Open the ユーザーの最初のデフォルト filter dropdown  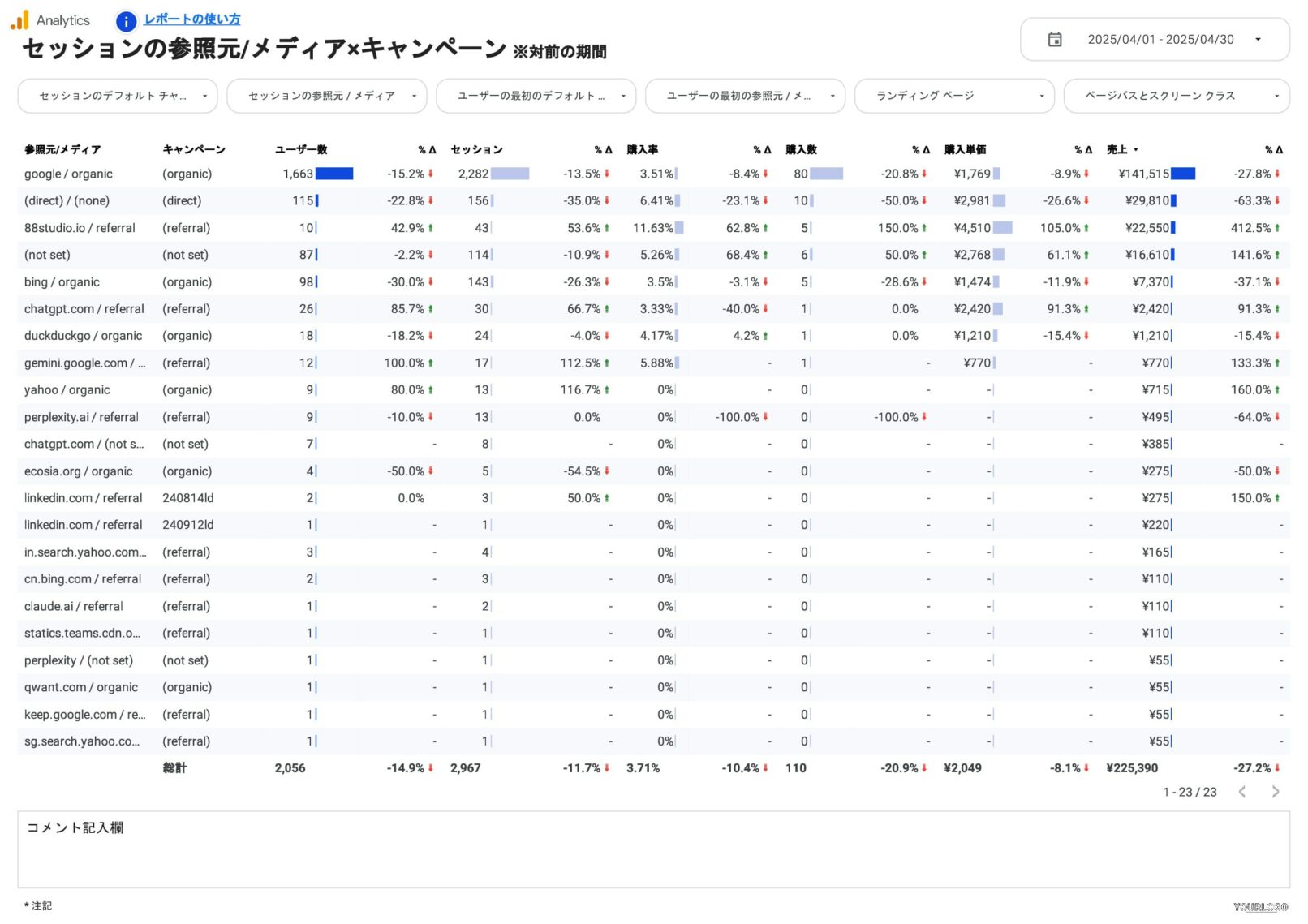[x=536, y=96]
